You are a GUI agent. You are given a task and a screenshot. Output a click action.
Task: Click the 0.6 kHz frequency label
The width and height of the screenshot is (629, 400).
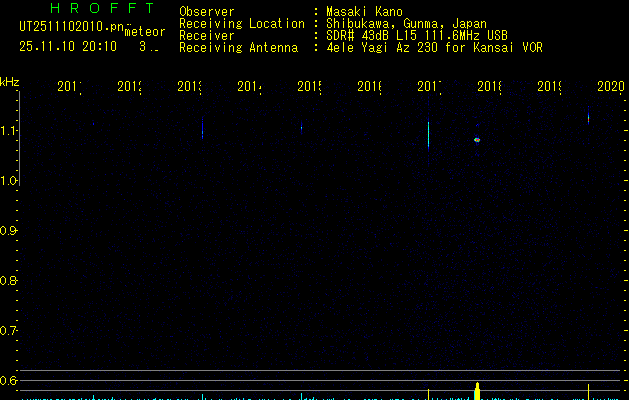click(8, 380)
